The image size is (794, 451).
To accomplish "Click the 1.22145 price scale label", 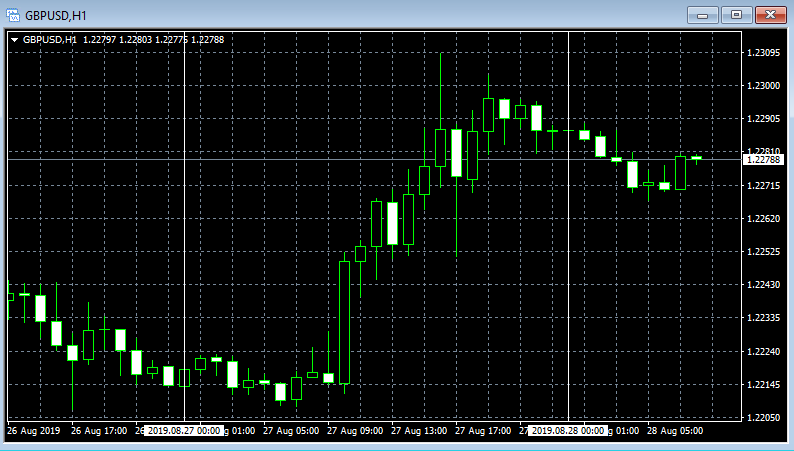I will tap(763, 385).
